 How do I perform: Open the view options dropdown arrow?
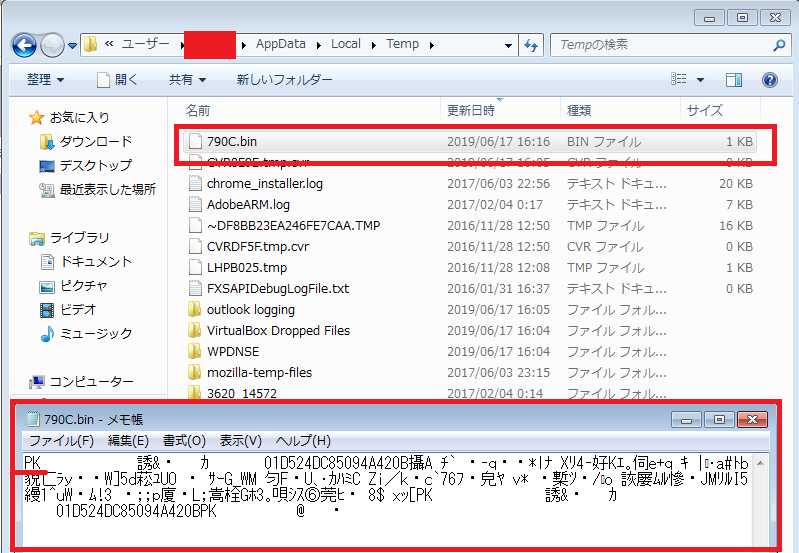(x=700, y=80)
